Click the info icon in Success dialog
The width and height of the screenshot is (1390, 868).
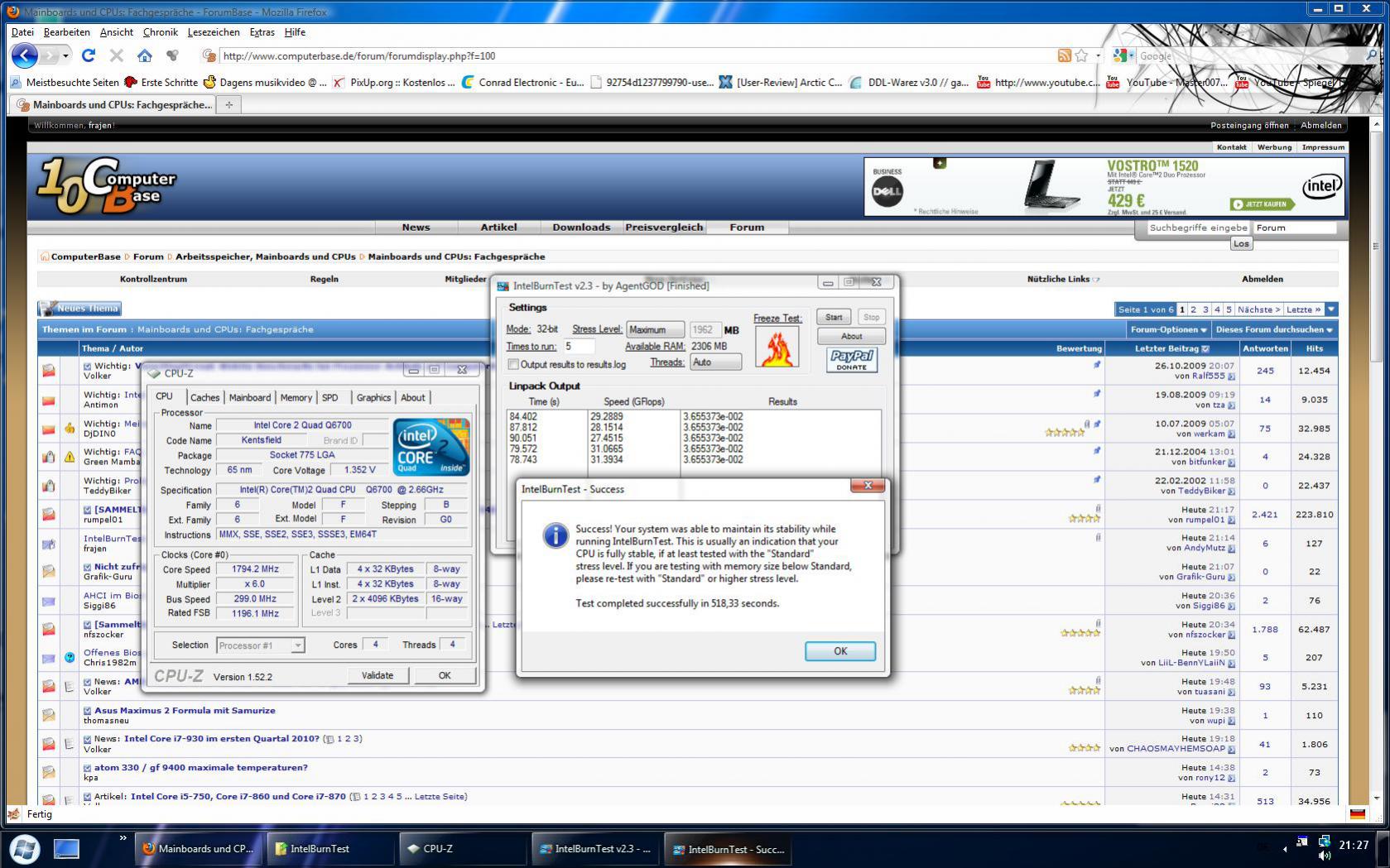[x=555, y=535]
